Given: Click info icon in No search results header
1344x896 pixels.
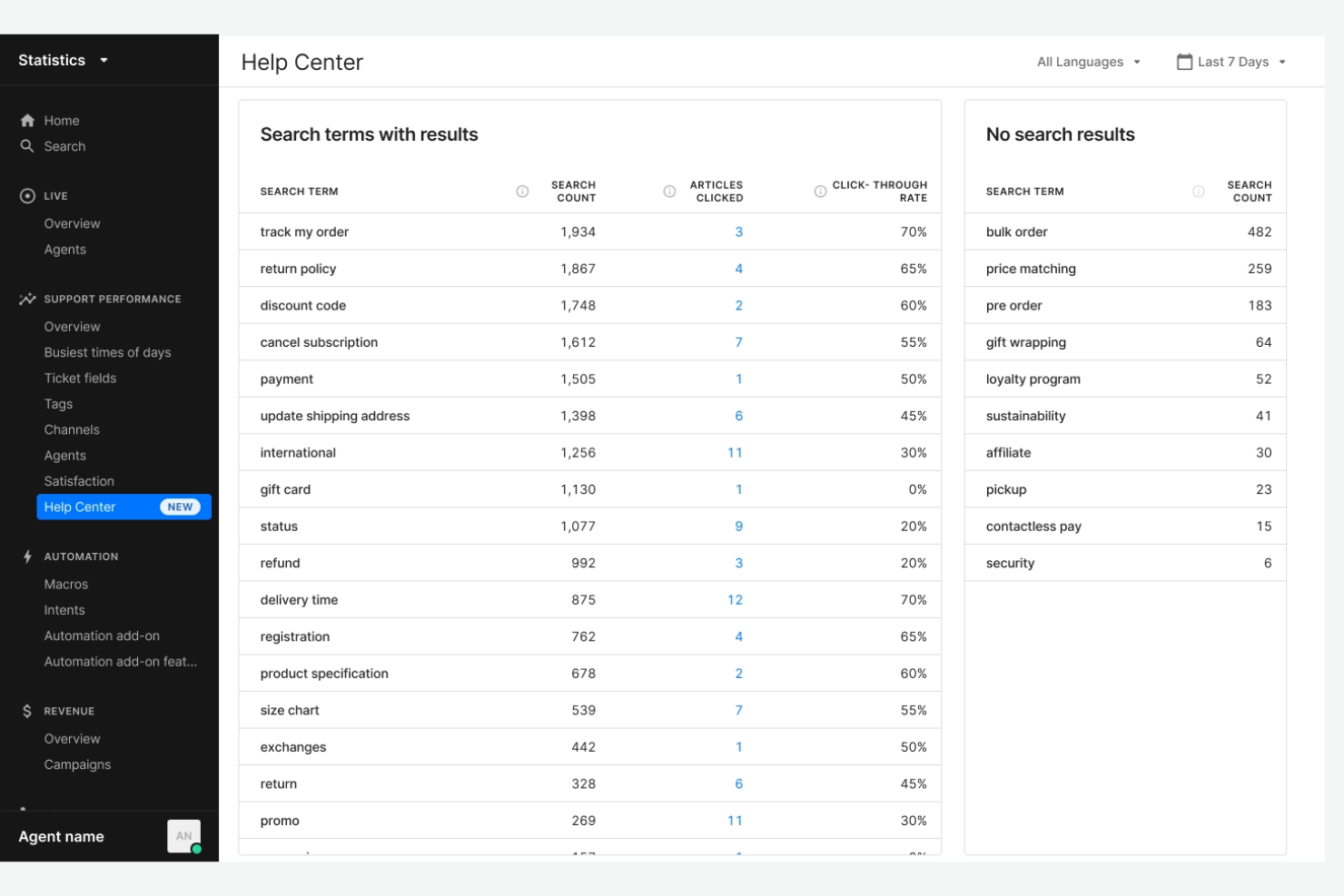Looking at the screenshot, I should pos(1199,192).
